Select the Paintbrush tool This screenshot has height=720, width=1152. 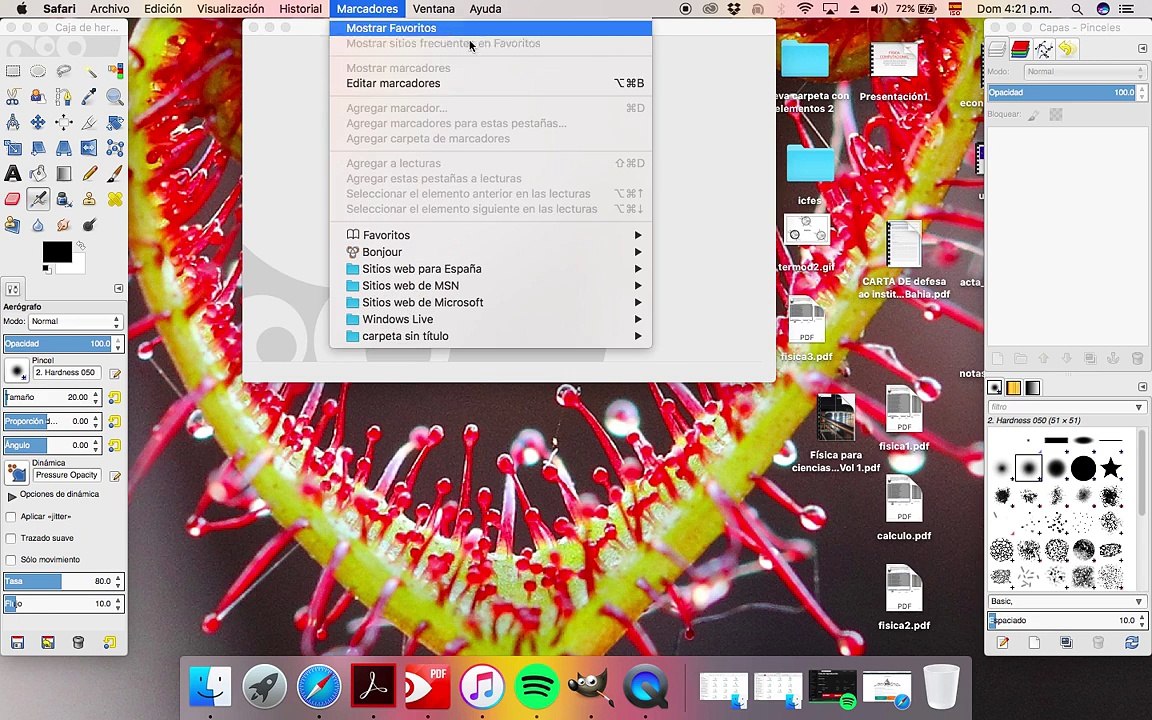point(115,174)
